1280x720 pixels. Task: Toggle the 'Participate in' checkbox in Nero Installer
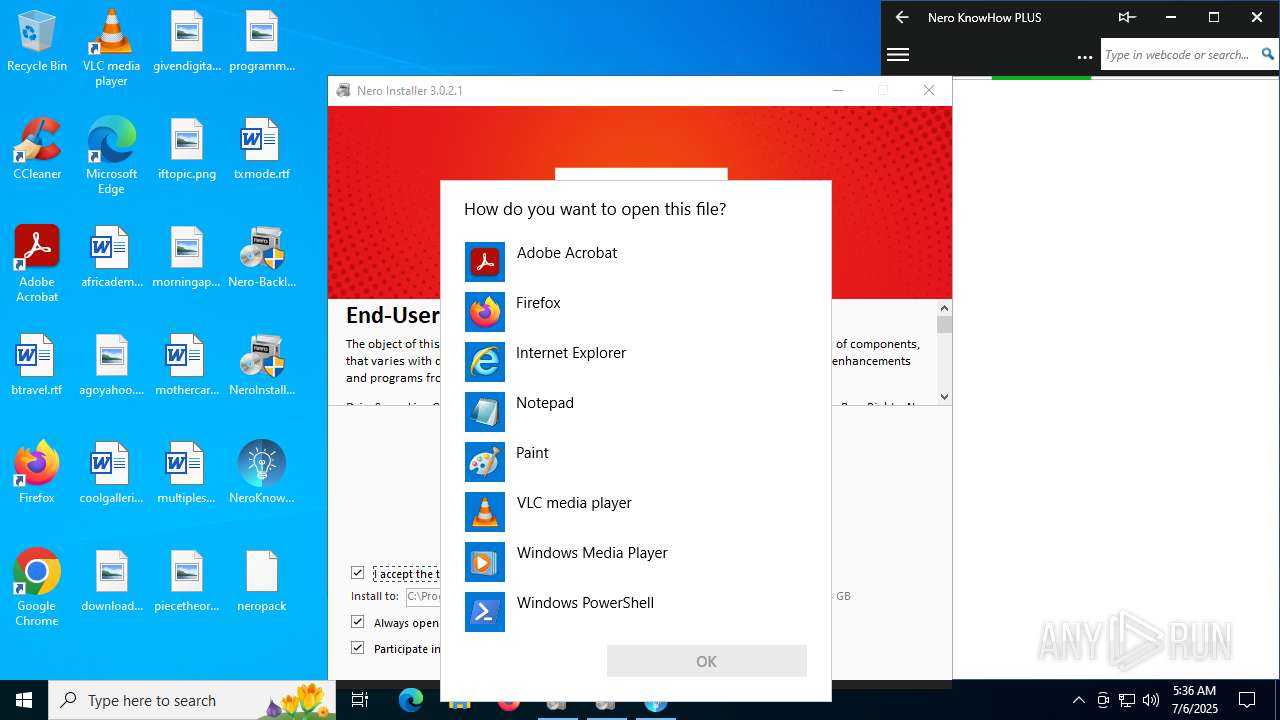coord(358,648)
